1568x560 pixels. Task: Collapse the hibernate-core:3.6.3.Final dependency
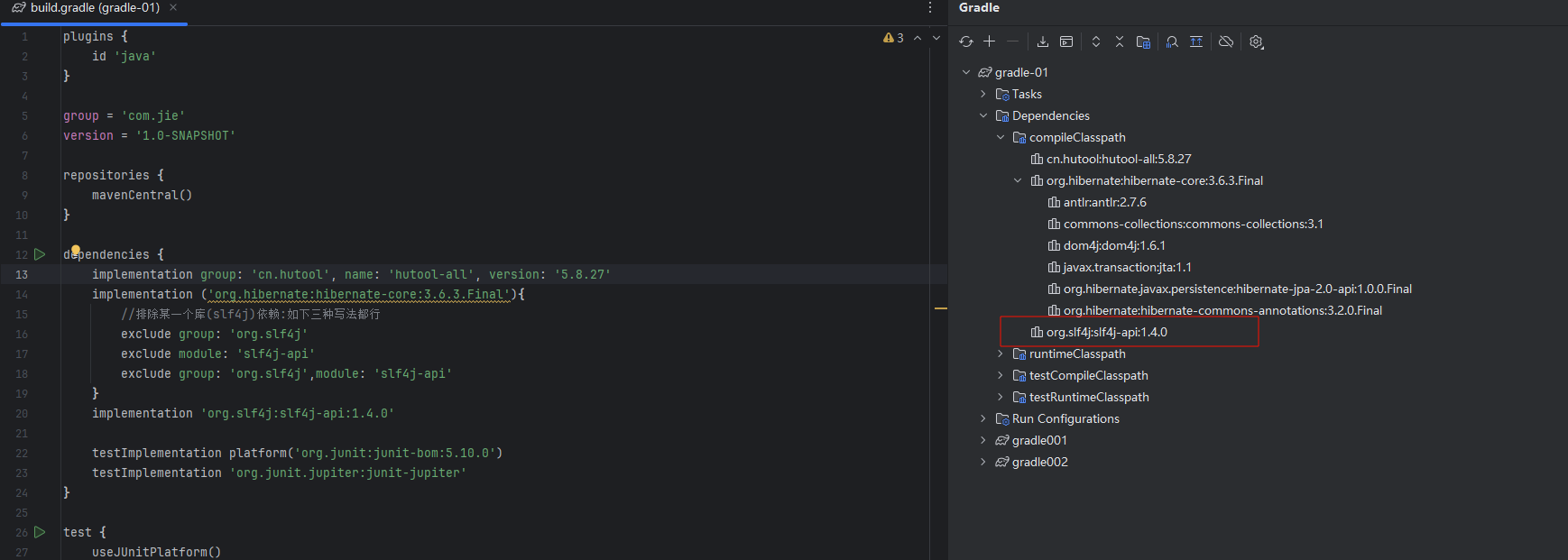[1018, 180]
